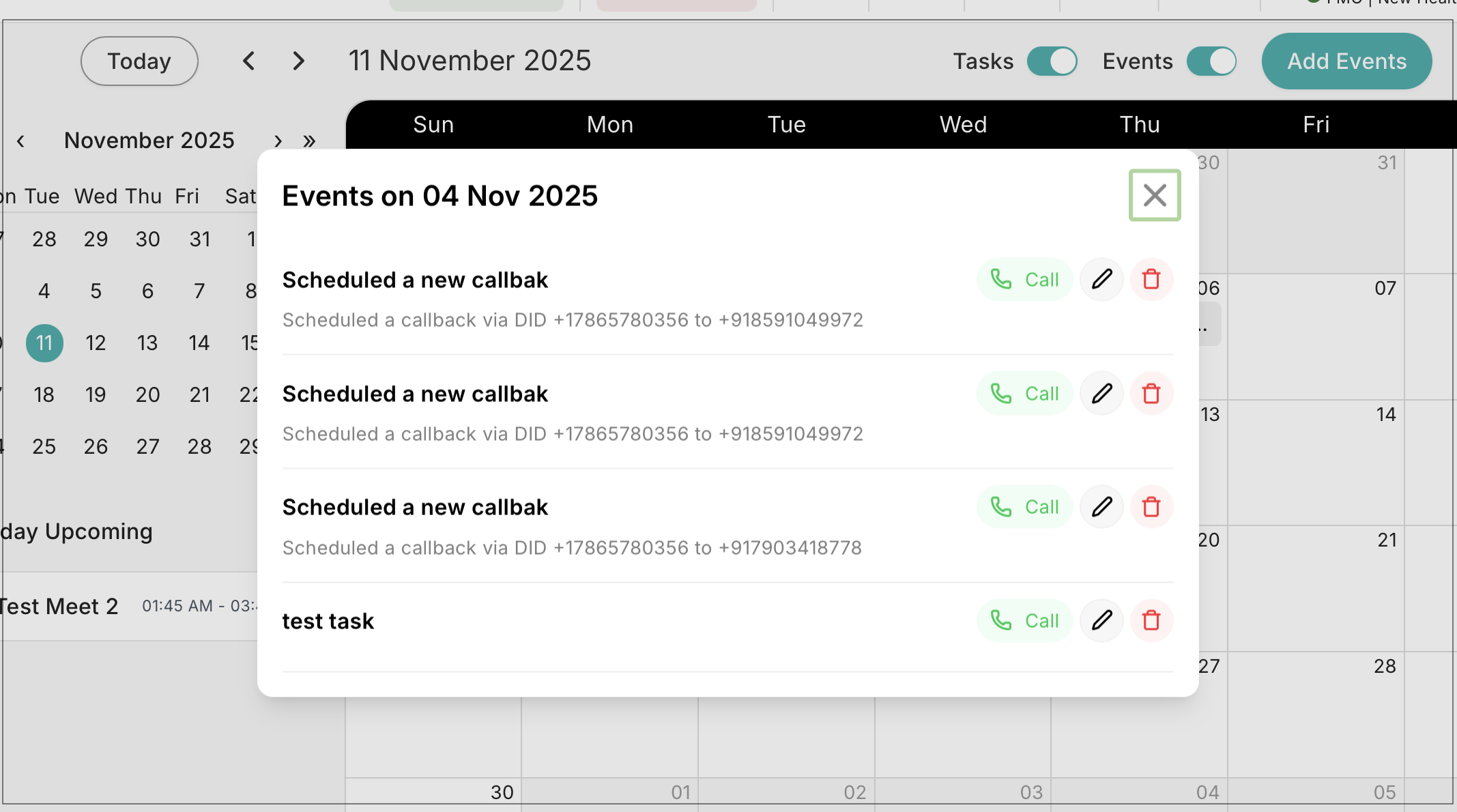Edit the second scheduled callback event
The width and height of the screenshot is (1457, 812).
(x=1101, y=394)
